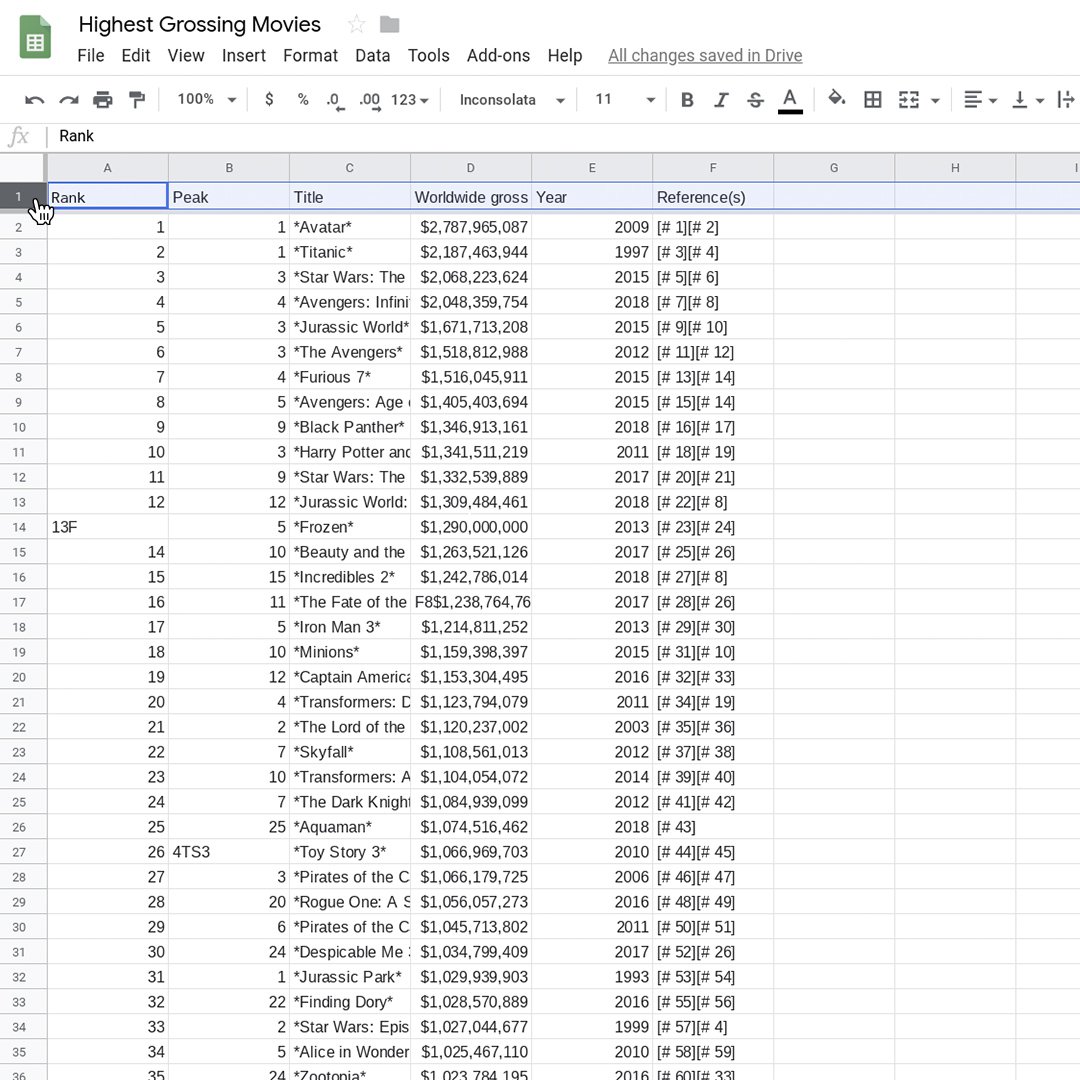Select the Year header cell

pyautogui.click(x=592, y=197)
